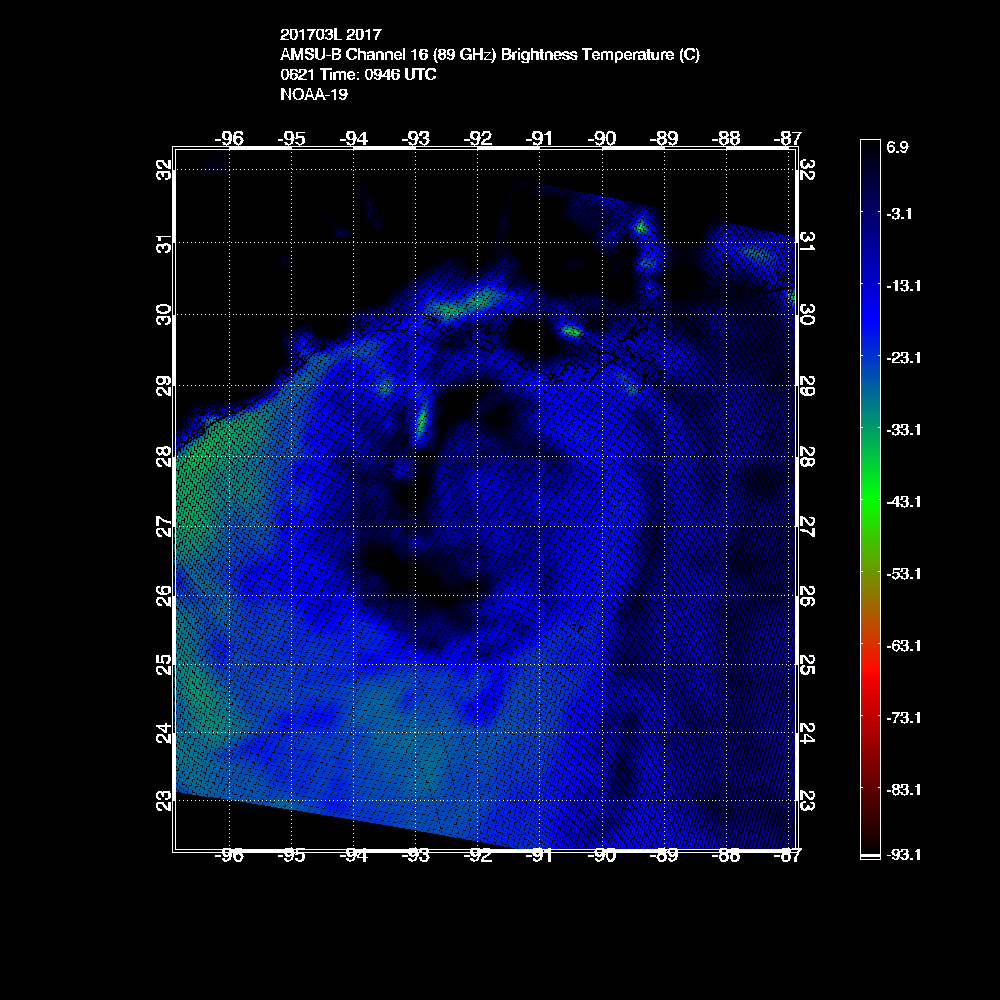Click the -90 label on the top axis
This screenshot has height=1000, width=1000.
point(602,138)
